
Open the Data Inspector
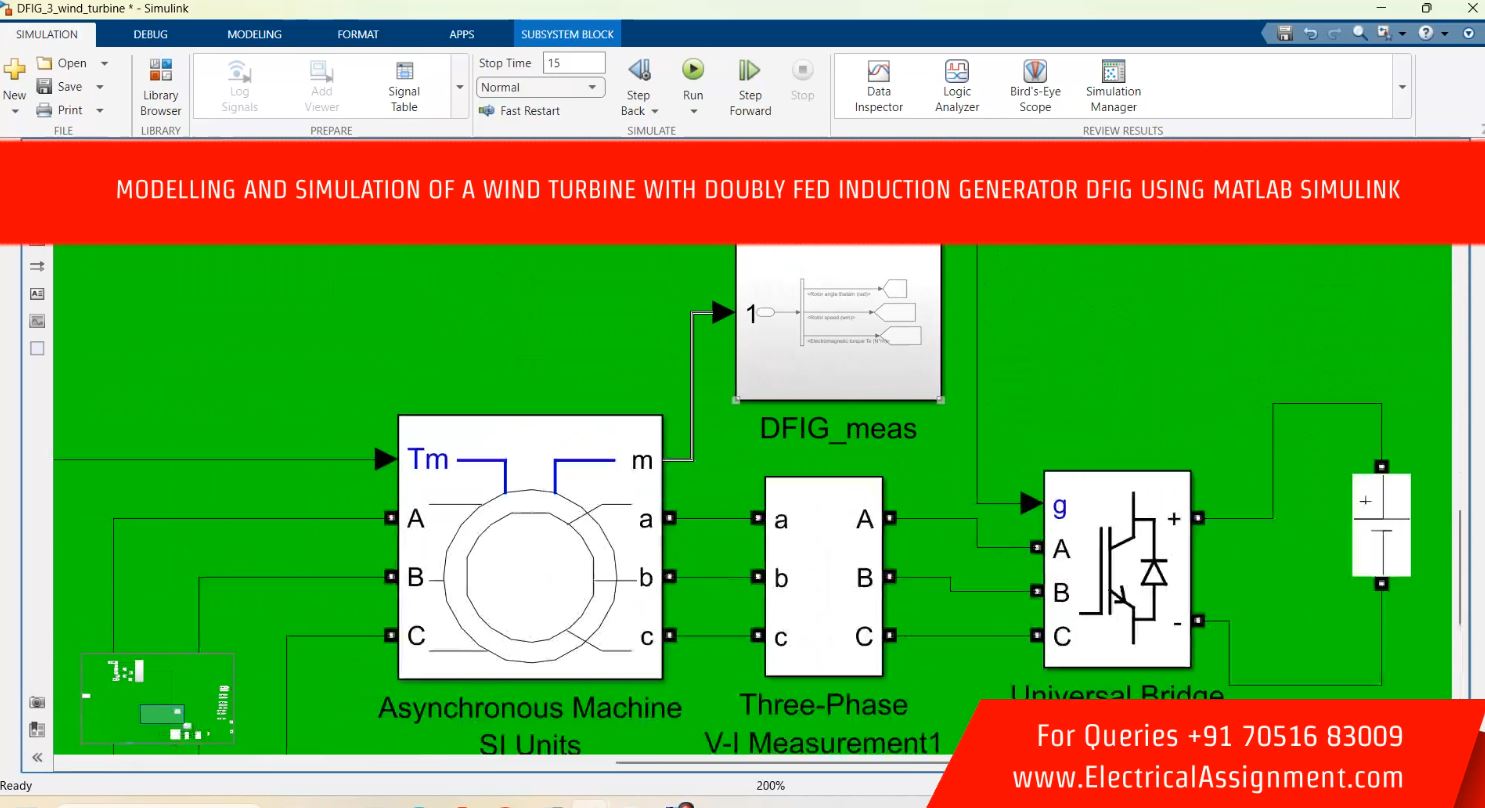(878, 72)
